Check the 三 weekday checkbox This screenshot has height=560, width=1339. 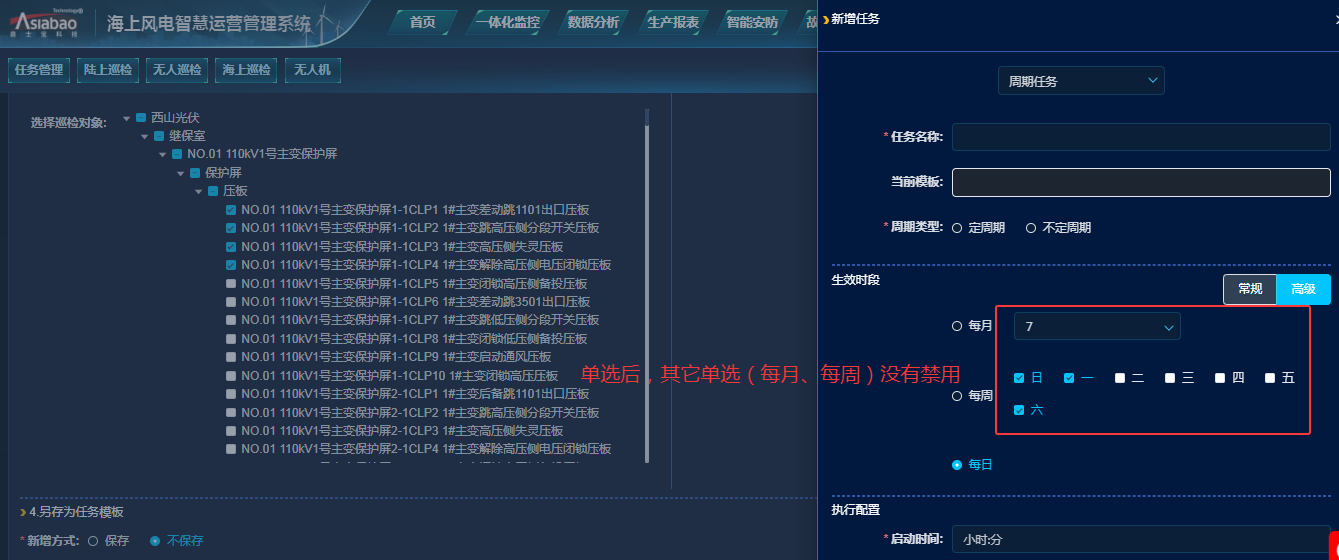(x=1170, y=378)
